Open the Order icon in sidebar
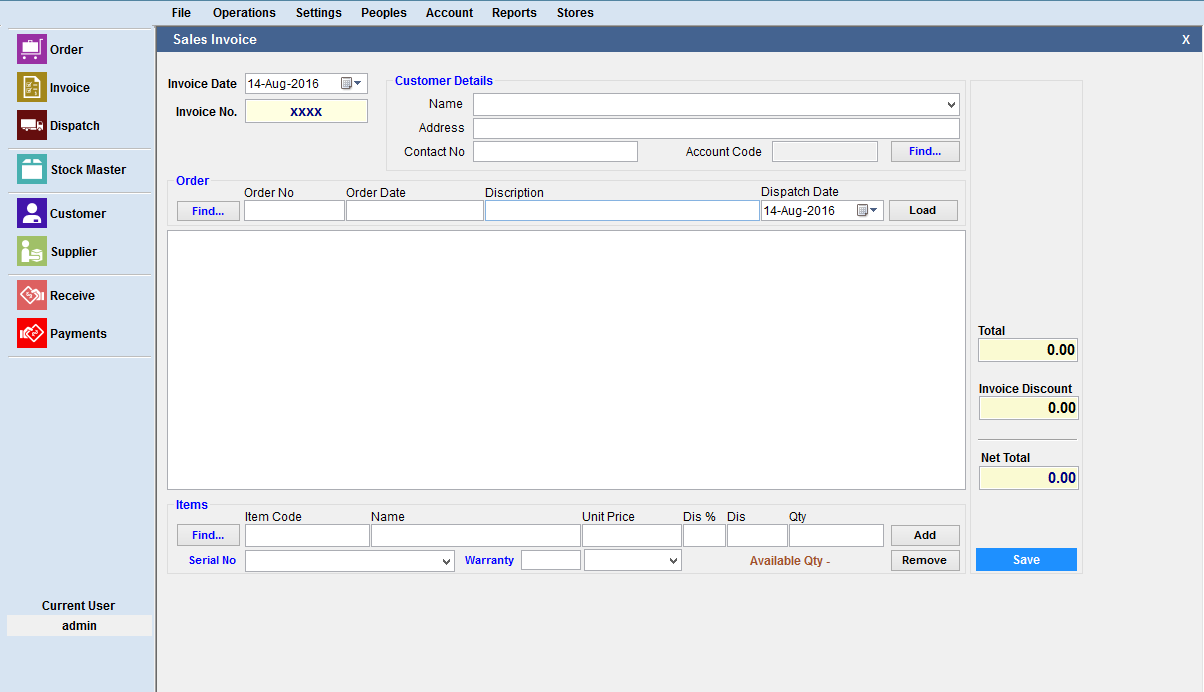The height and width of the screenshot is (692, 1204). [x=32, y=49]
